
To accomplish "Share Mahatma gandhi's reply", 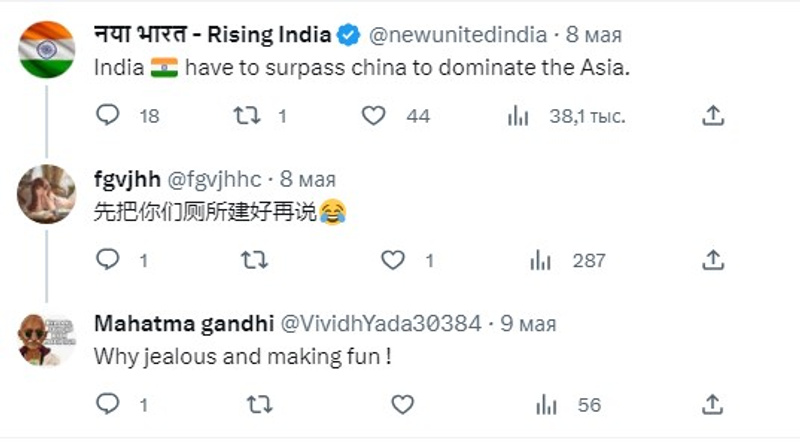I will click(x=712, y=405).
